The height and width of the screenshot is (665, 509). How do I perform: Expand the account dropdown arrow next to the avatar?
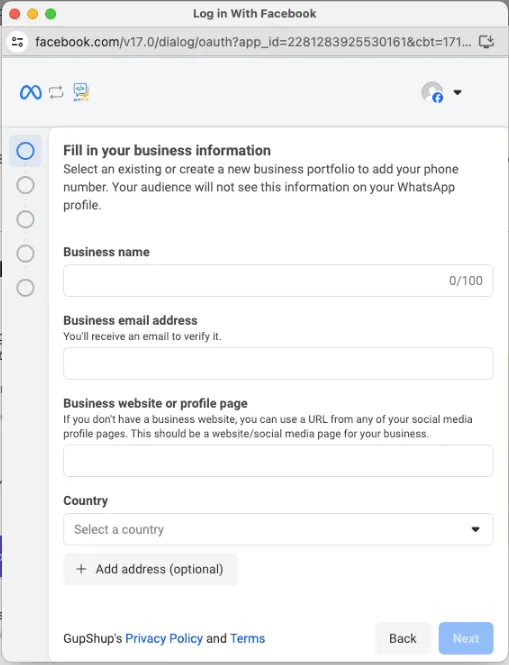[x=457, y=92]
